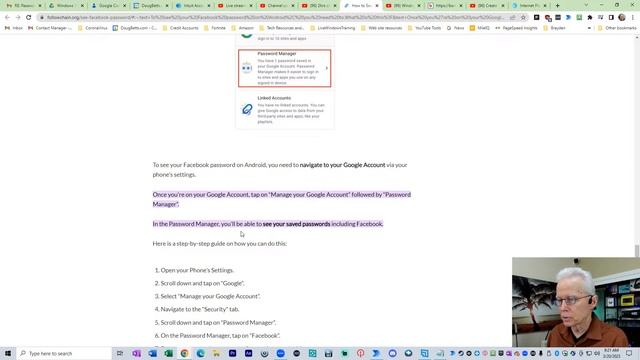
Task: Go back to previous page
Action: click(7, 18)
